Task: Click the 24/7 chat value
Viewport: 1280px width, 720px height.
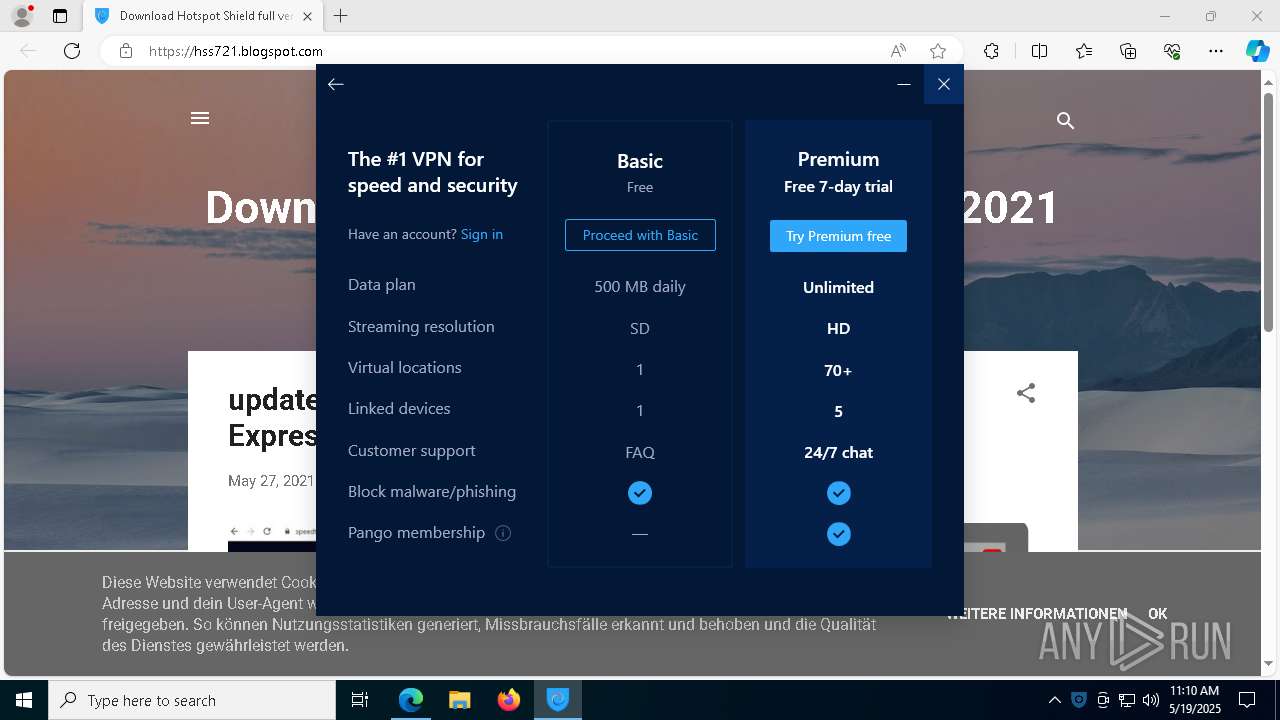Action: 838,452
